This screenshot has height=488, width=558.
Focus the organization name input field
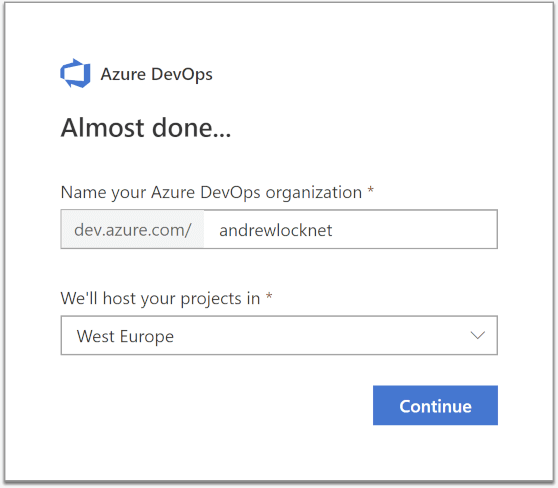(x=351, y=229)
